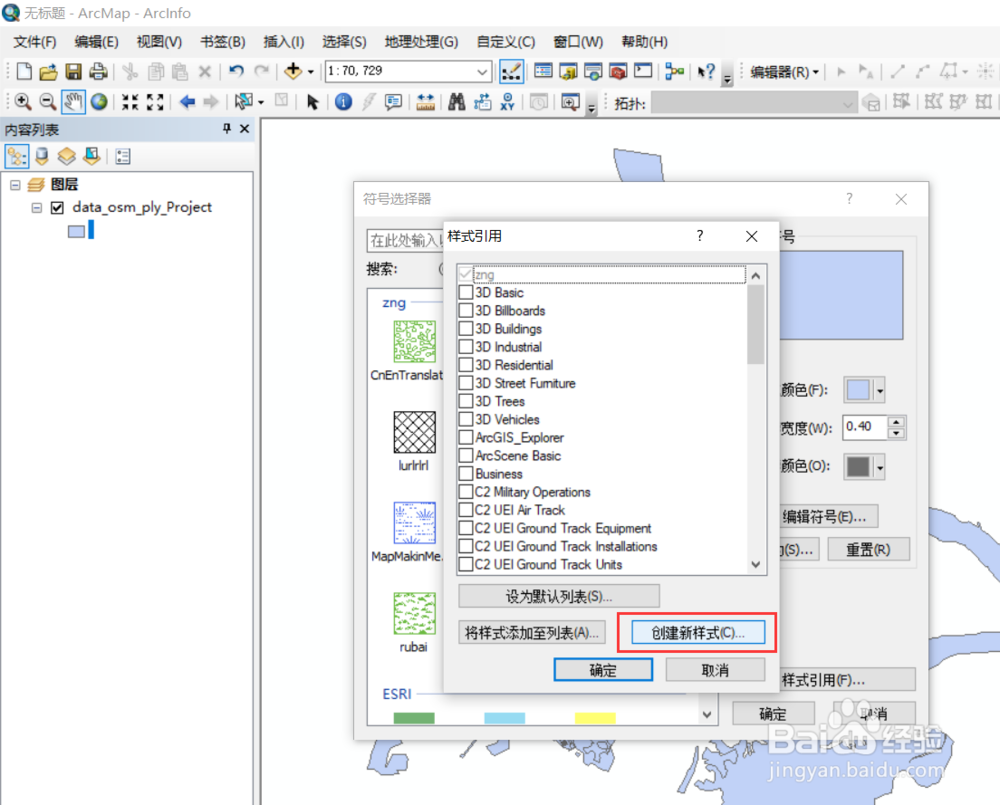This screenshot has width=1000, height=805.
Task: Enable the 3D Buildings style
Action: click(466, 329)
